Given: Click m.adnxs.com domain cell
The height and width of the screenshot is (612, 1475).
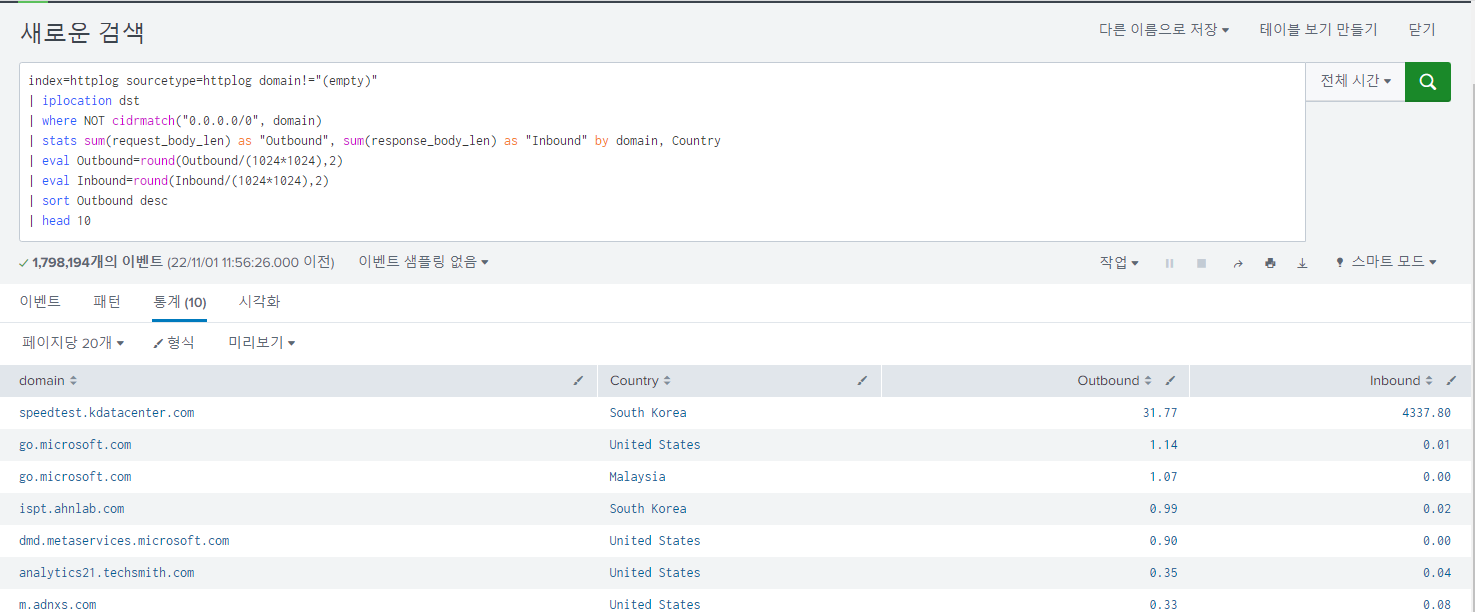Looking at the screenshot, I should click(58, 604).
